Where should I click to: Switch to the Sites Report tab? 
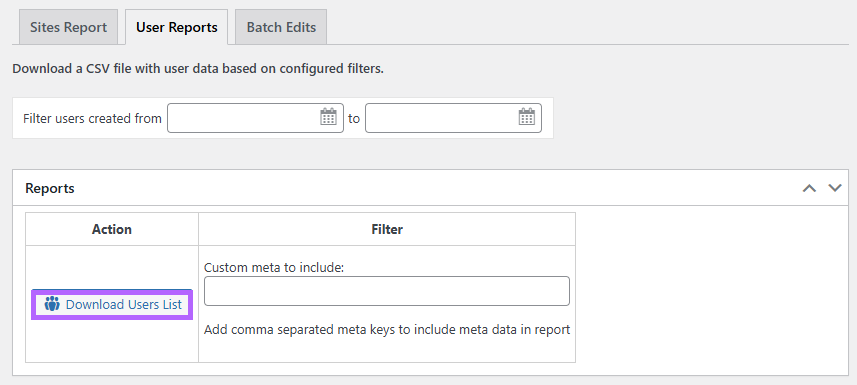pyautogui.click(x=68, y=27)
